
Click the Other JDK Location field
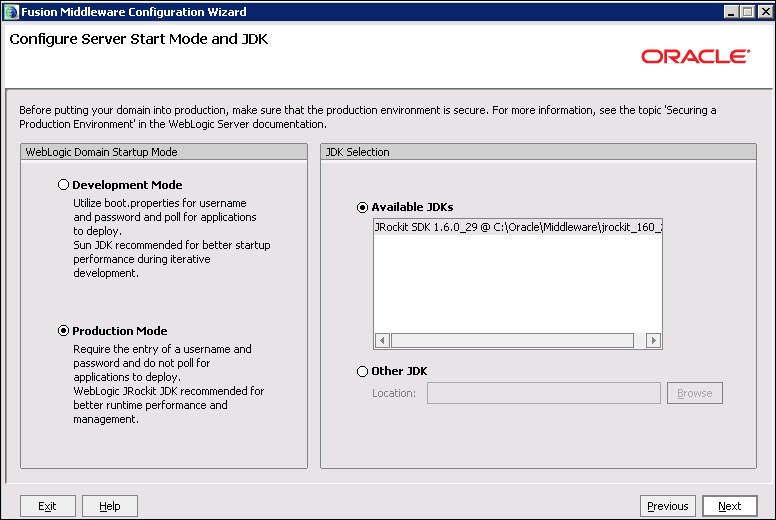[x=543, y=393]
